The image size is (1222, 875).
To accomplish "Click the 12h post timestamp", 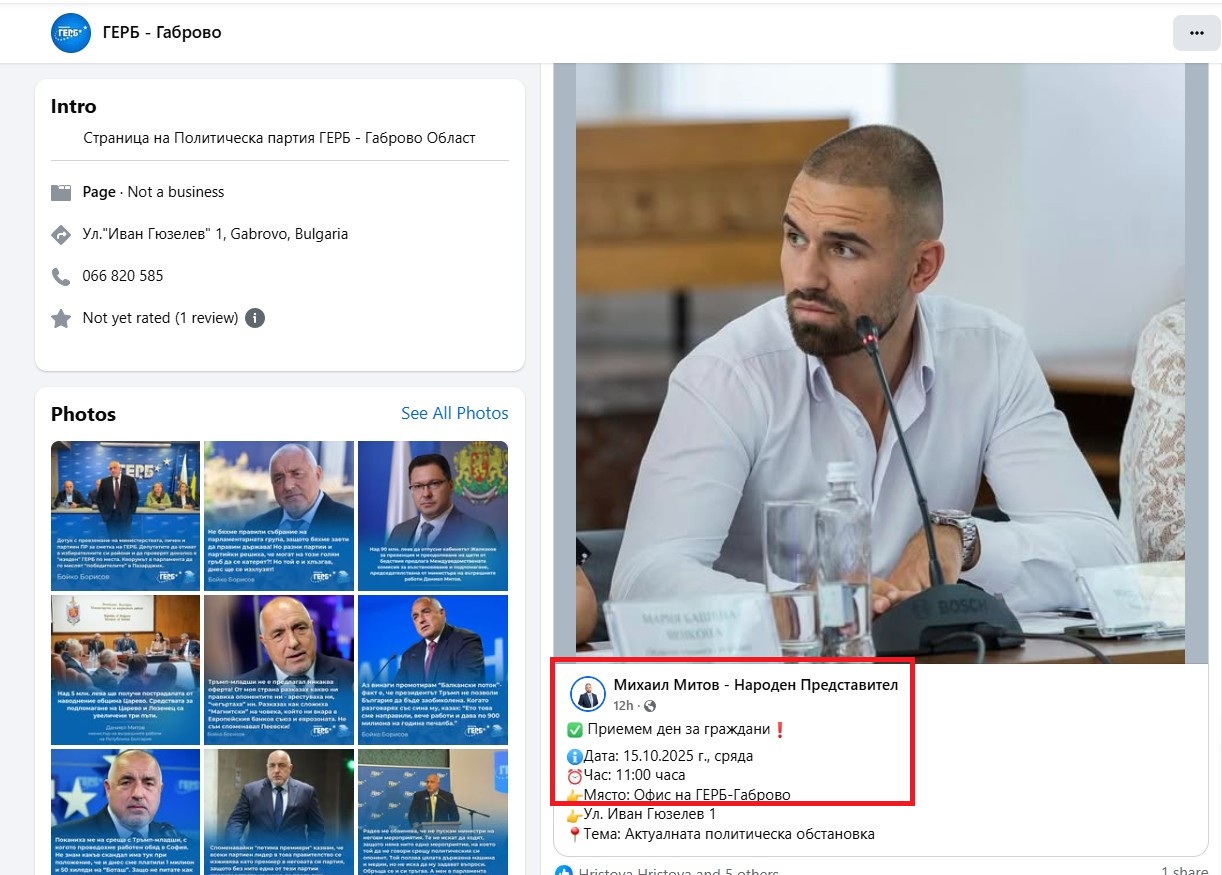I will (623, 706).
